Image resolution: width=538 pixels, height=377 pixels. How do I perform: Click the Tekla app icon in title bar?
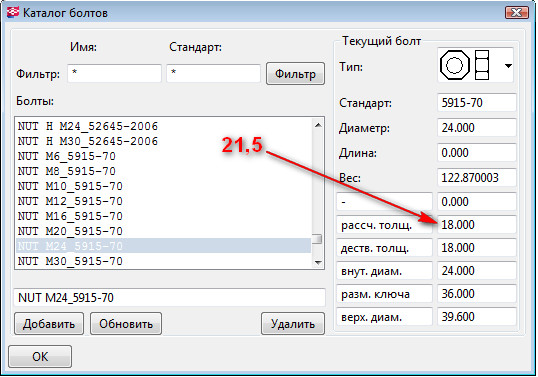(x=13, y=12)
